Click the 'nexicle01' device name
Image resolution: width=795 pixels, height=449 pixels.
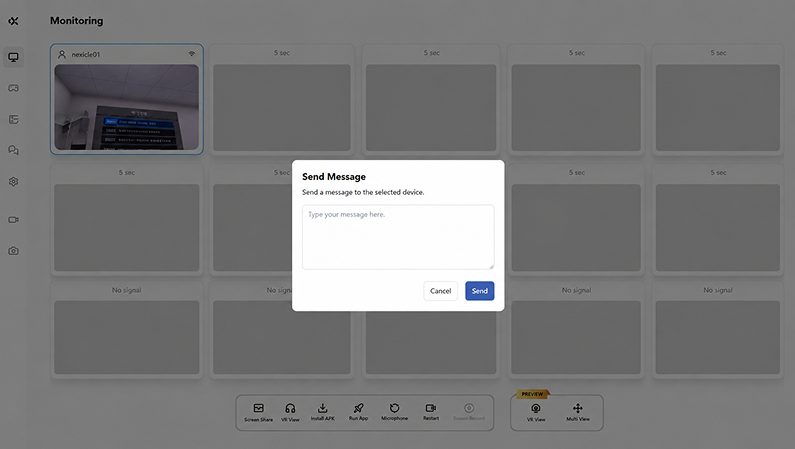pyautogui.click(x=86, y=55)
